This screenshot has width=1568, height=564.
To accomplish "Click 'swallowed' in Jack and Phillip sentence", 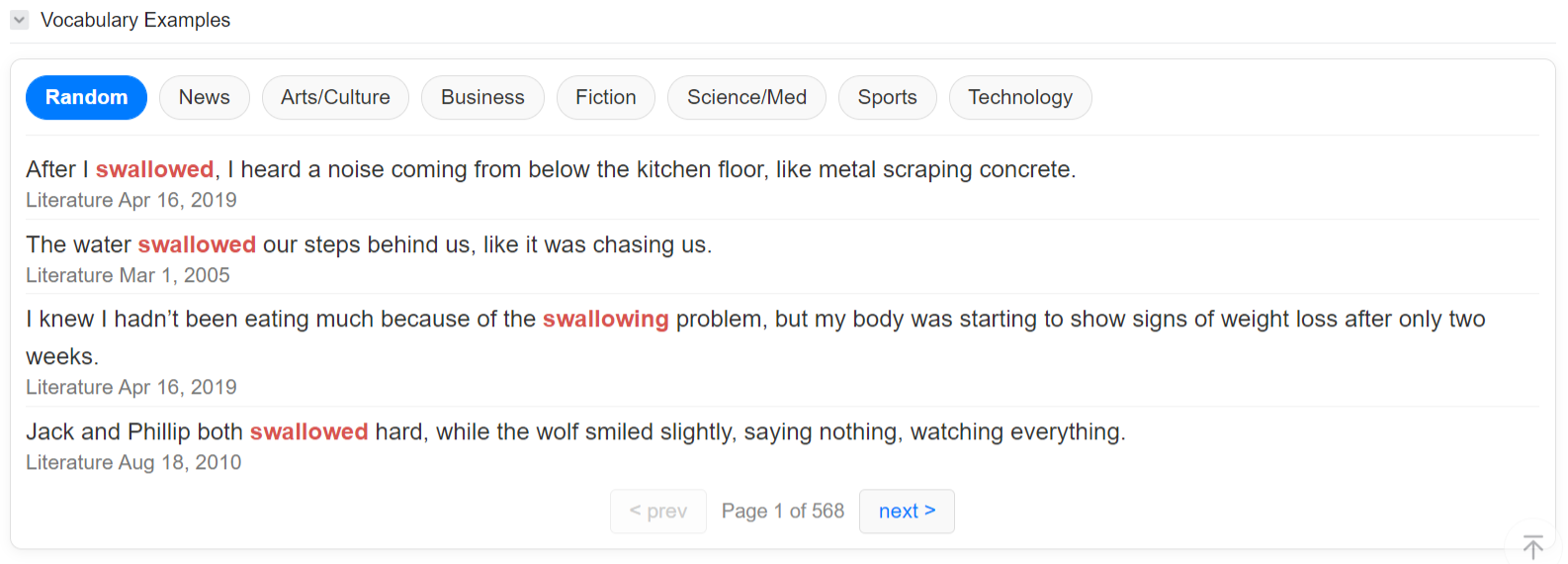I will [308, 431].
